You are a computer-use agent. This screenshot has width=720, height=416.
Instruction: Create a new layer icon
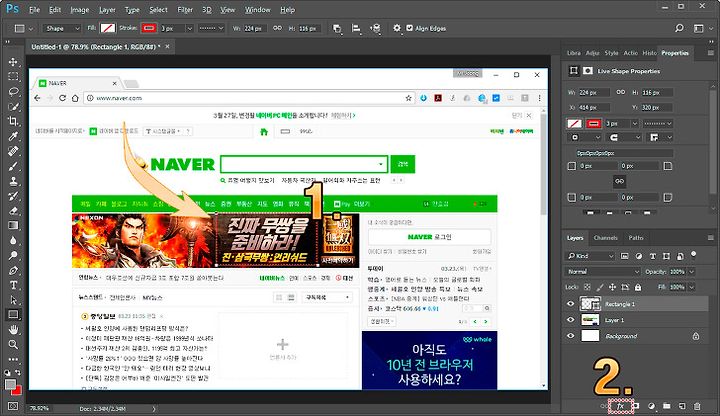(x=682, y=406)
